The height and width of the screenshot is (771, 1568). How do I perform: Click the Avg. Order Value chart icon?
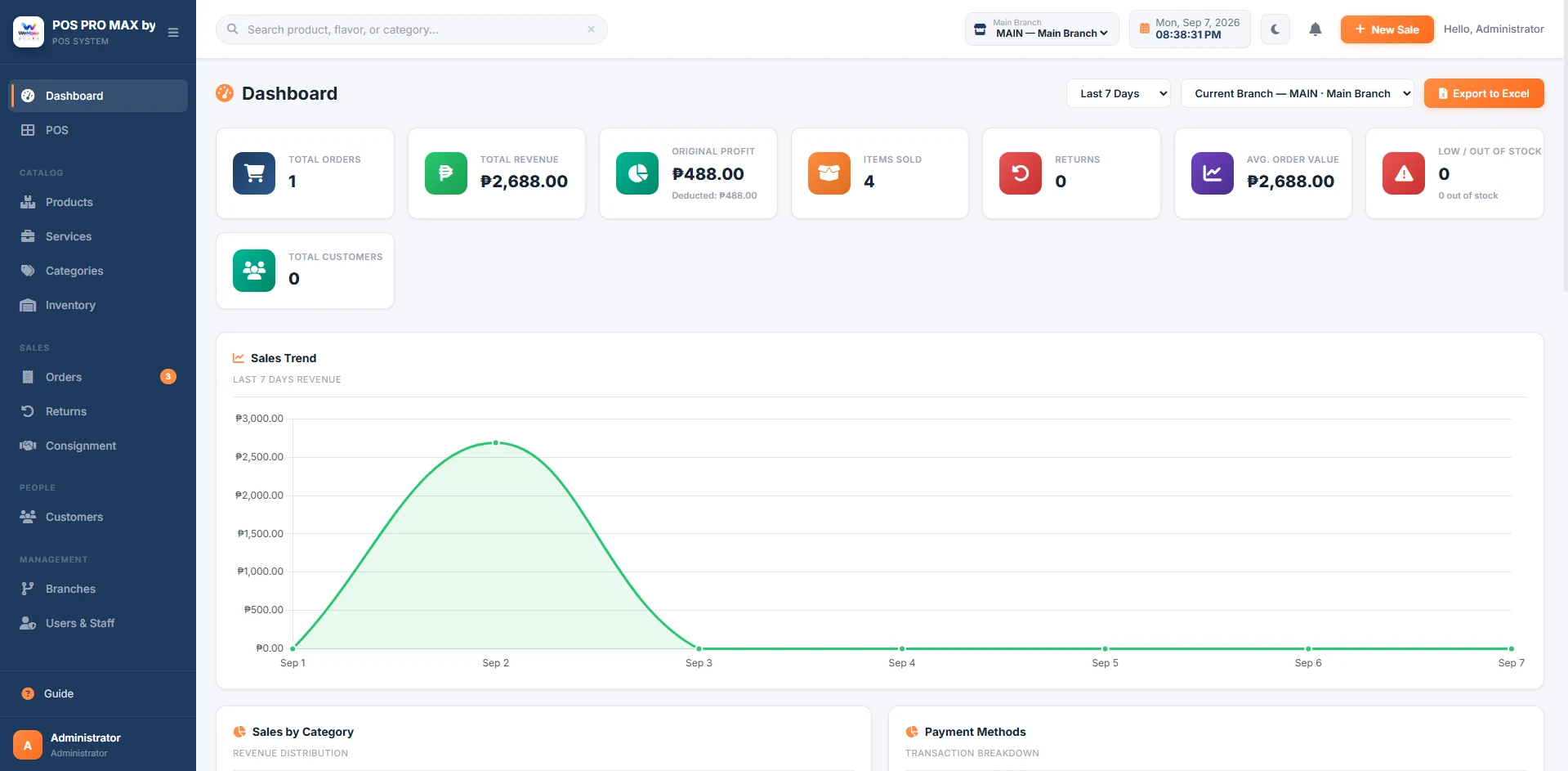(x=1213, y=173)
